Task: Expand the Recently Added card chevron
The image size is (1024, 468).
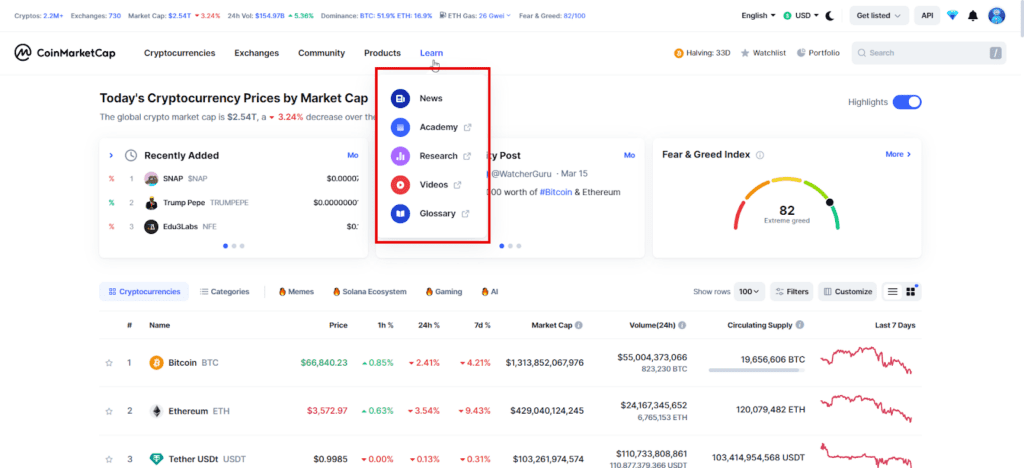Action: point(111,155)
